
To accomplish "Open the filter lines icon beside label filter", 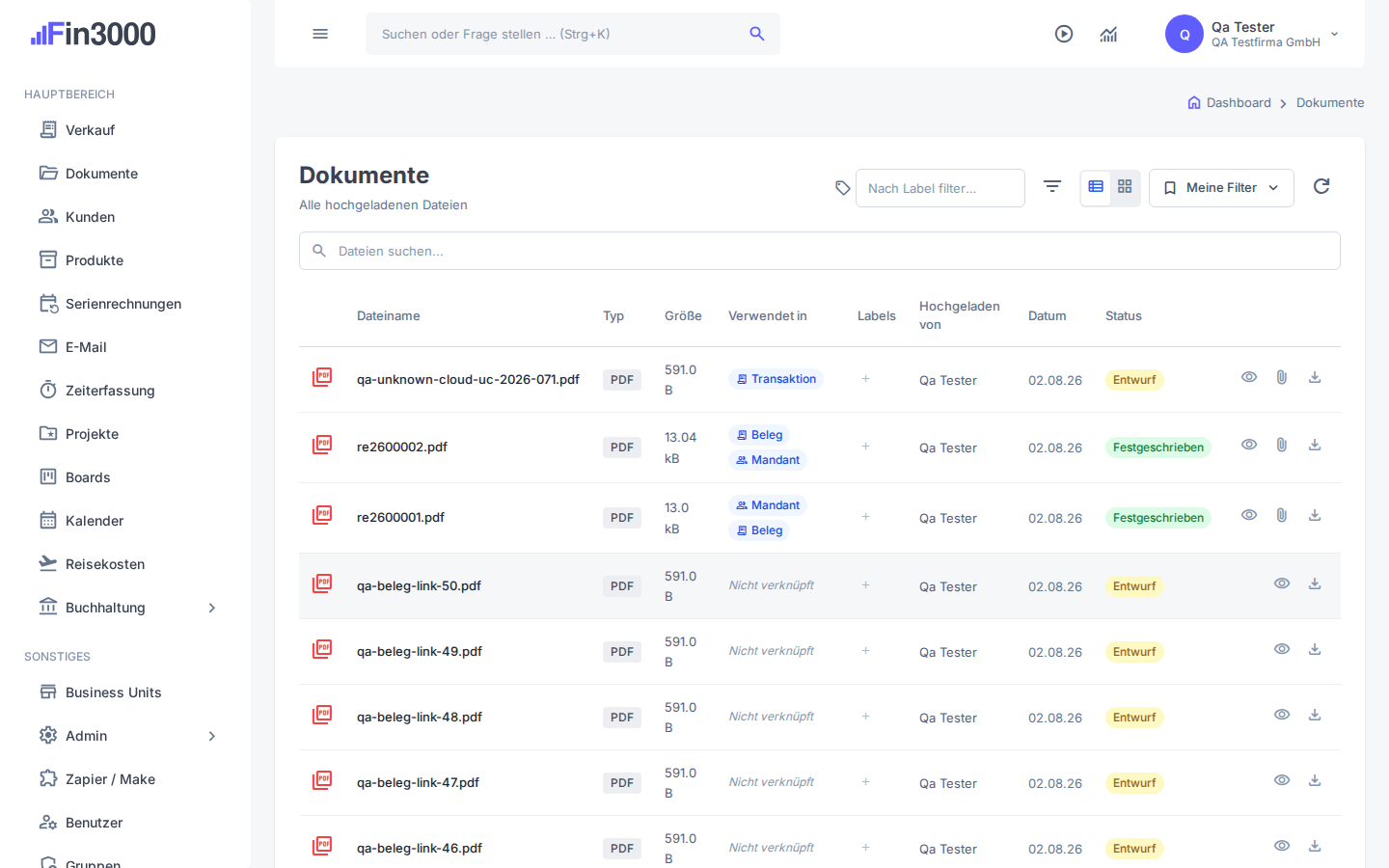I will pos(1052,186).
